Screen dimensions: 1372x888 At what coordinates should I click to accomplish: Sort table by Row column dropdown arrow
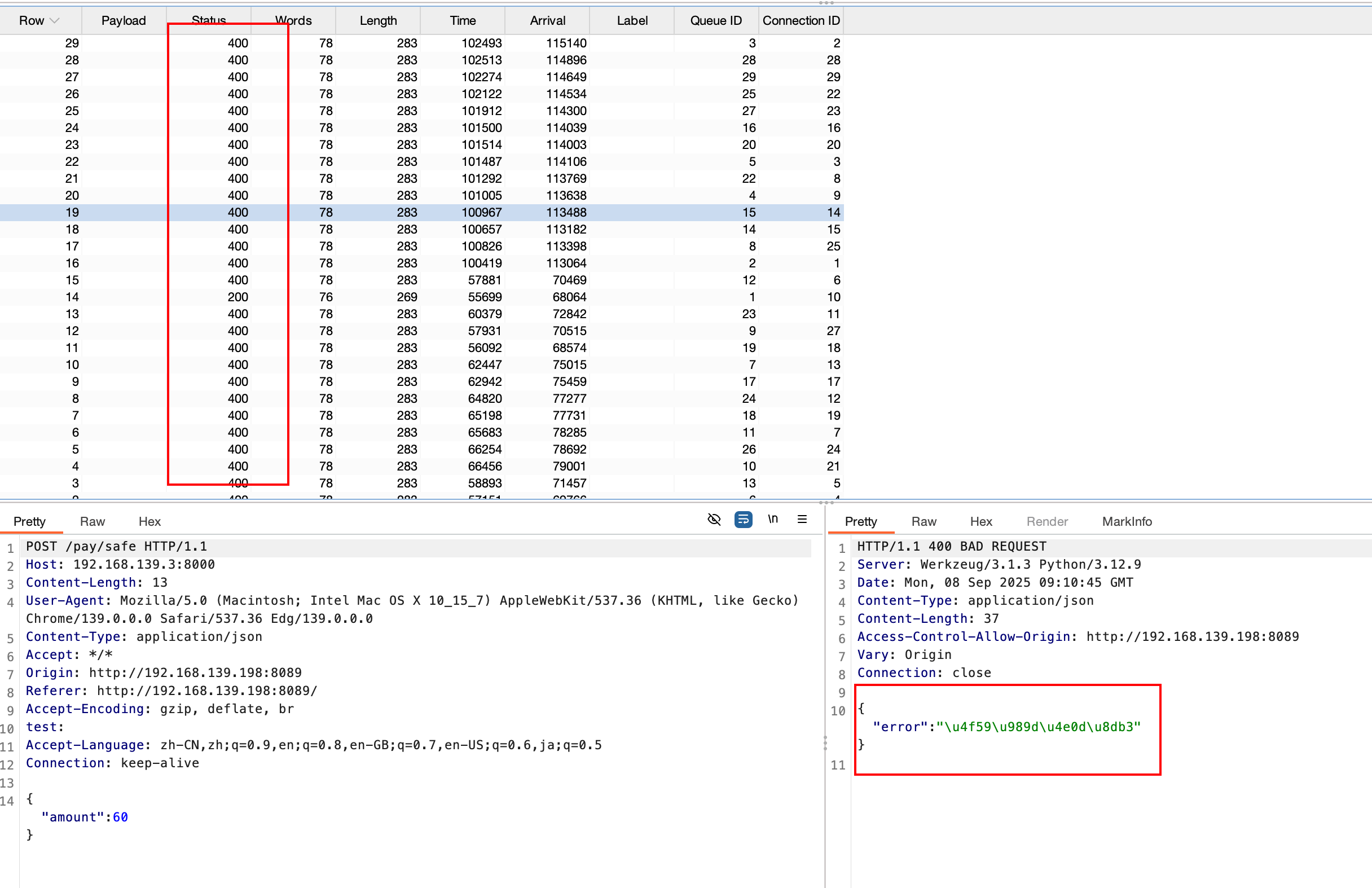55,21
